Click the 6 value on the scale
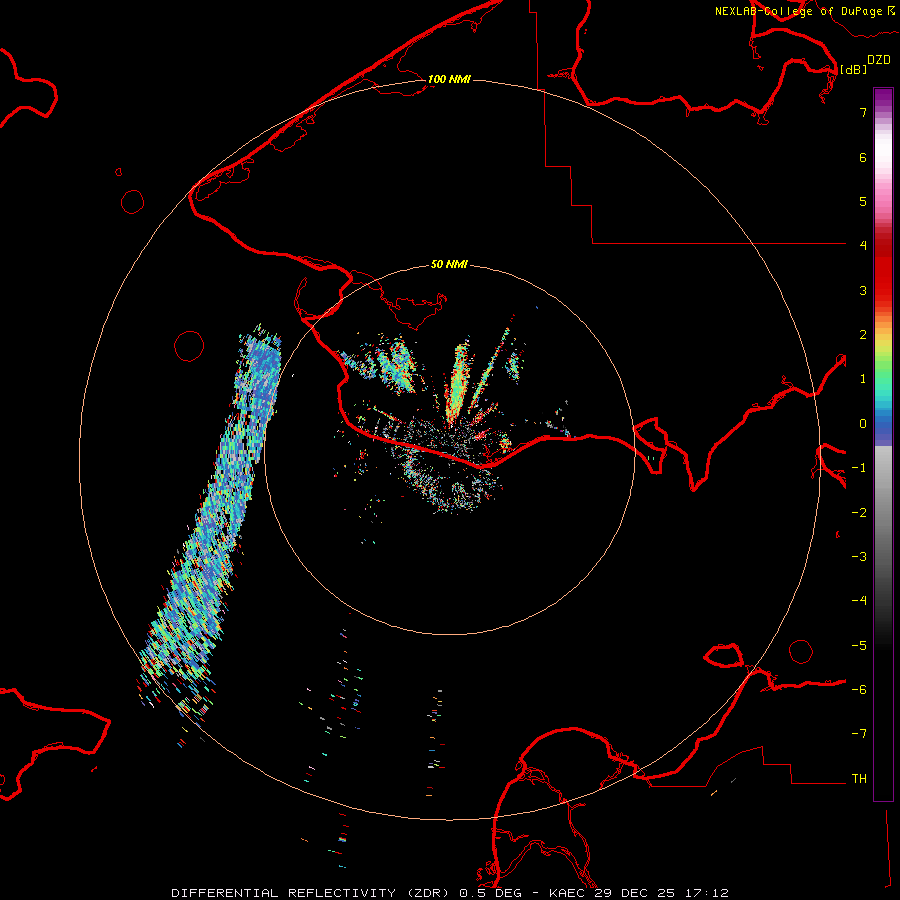This screenshot has width=900, height=900. (x=863, y=157)
